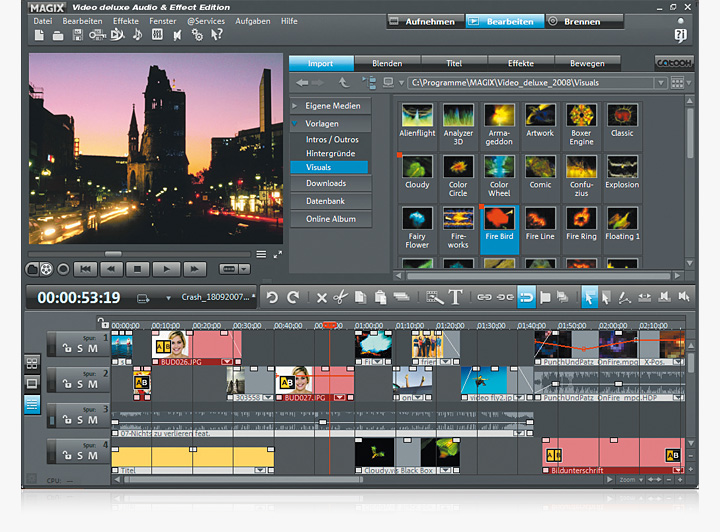Click the context help cursor icon

216,34
